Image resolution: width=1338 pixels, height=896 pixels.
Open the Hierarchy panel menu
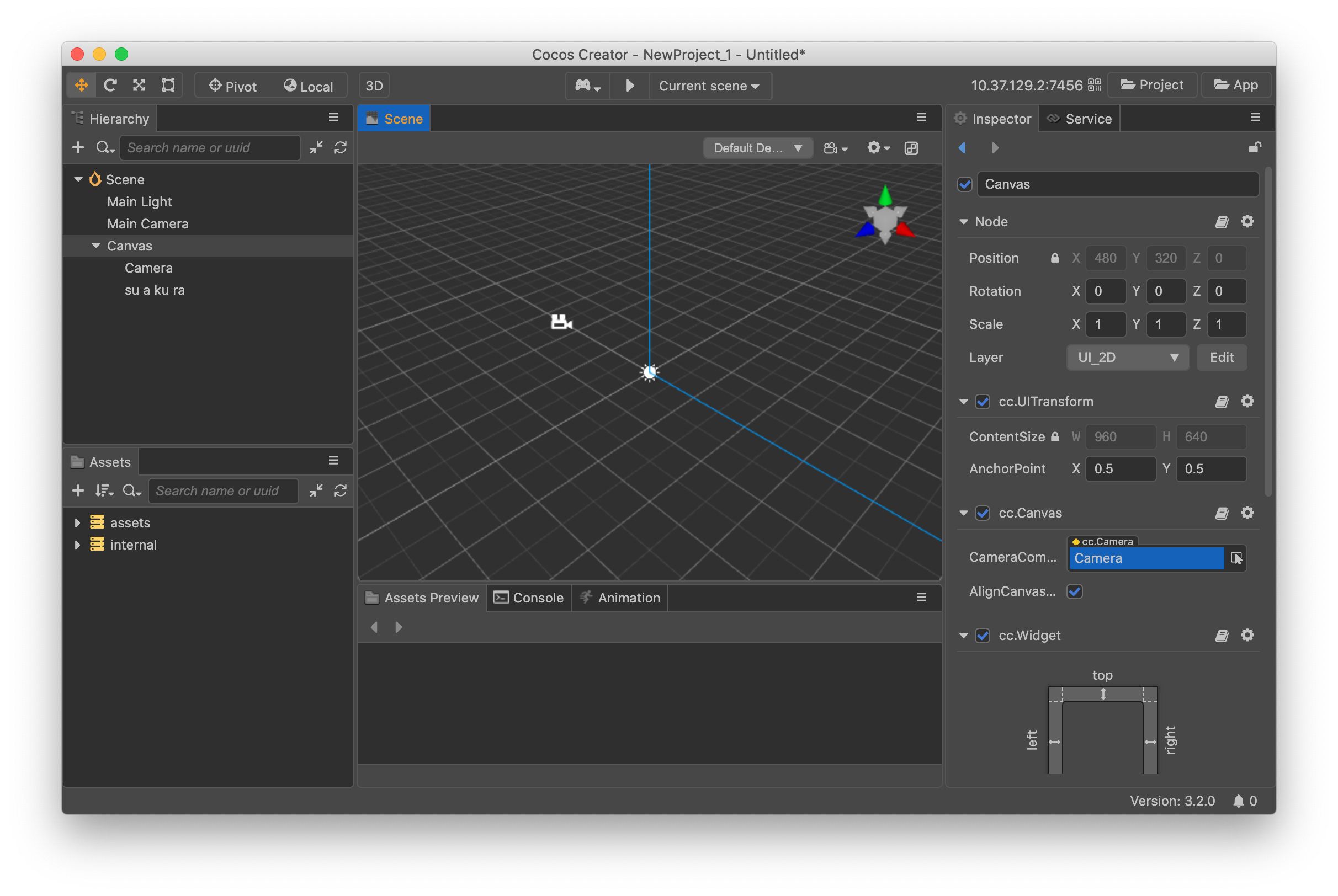tap(333, 118)
